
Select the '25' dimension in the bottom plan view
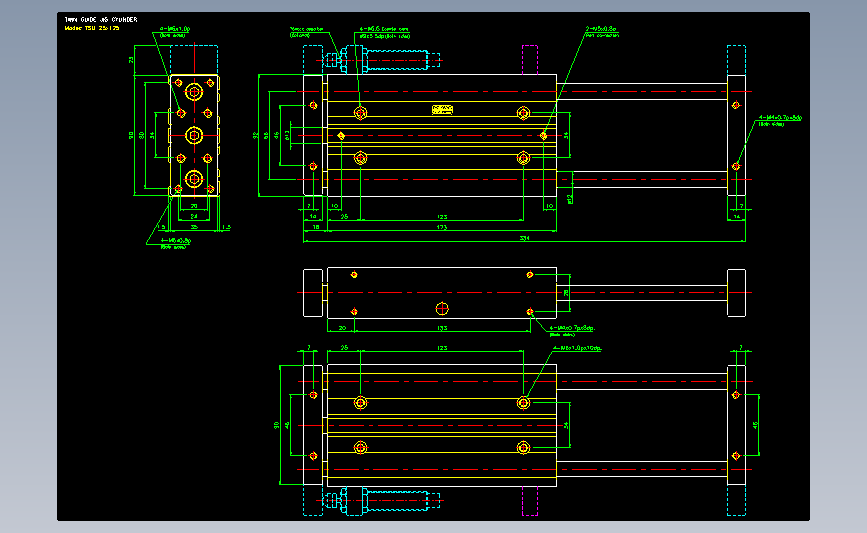pos(344,348)
